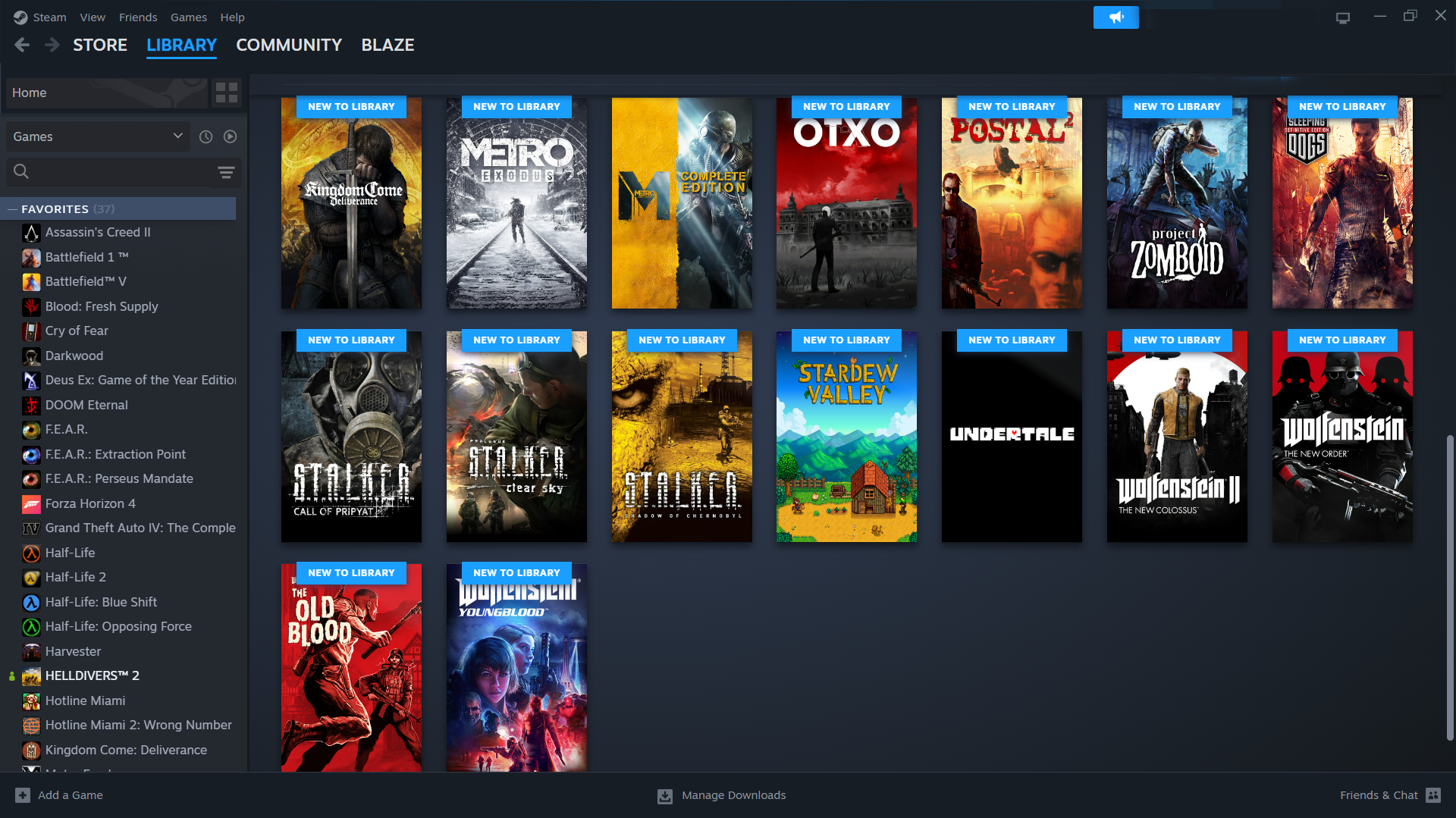Open the Undertale cover

1012,437
